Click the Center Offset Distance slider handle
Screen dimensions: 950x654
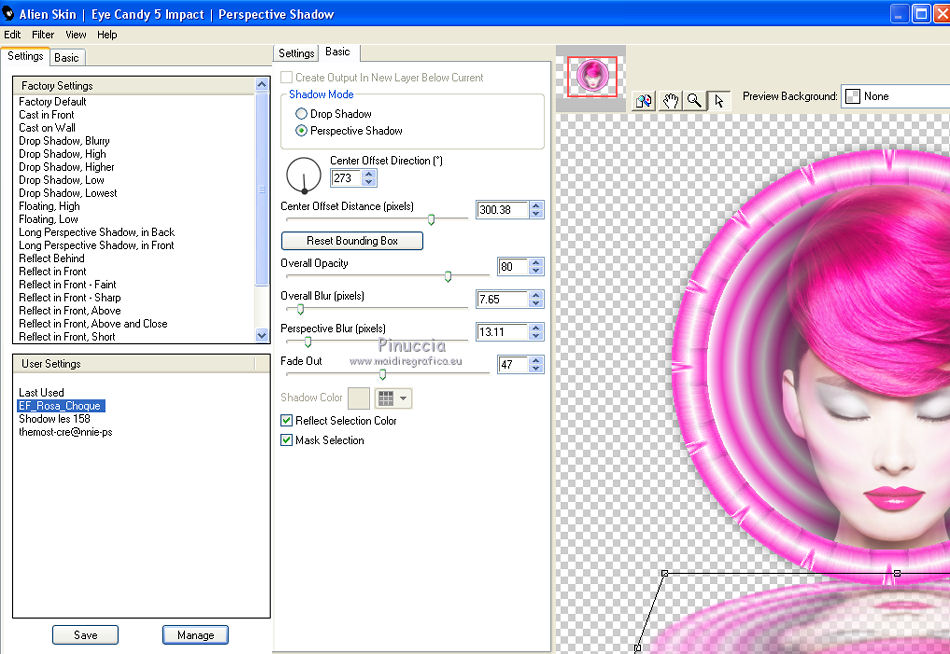[431, 219]
